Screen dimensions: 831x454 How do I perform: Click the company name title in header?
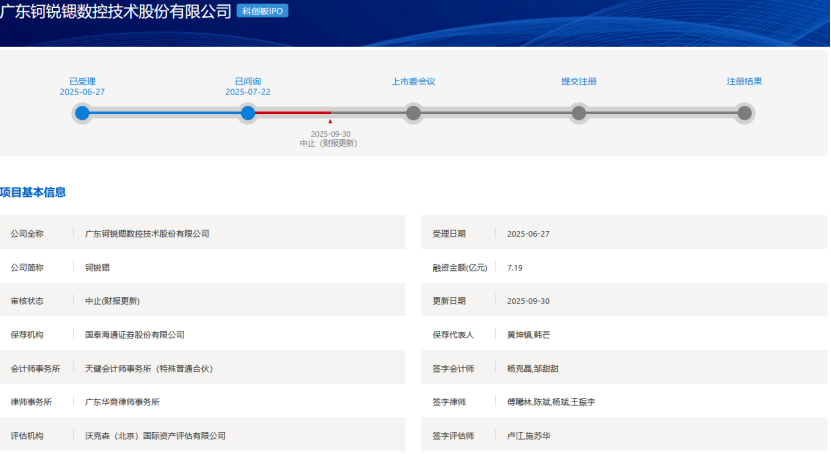(x=116, y=11)
